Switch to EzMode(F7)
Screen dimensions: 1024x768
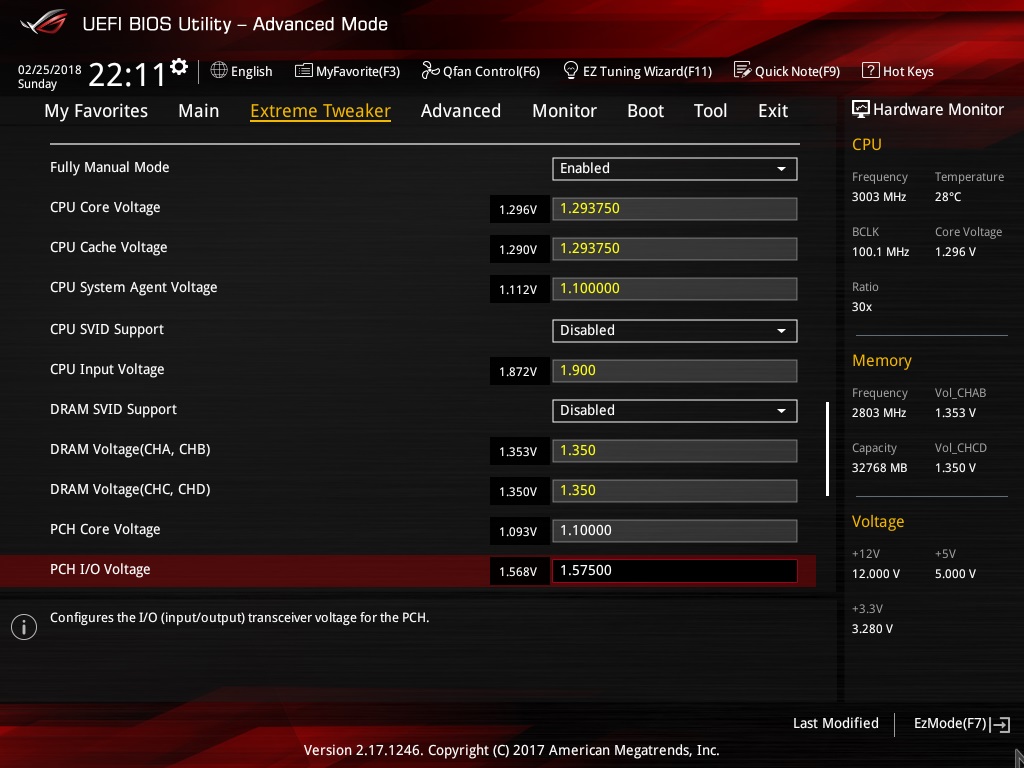click(950, 724)
